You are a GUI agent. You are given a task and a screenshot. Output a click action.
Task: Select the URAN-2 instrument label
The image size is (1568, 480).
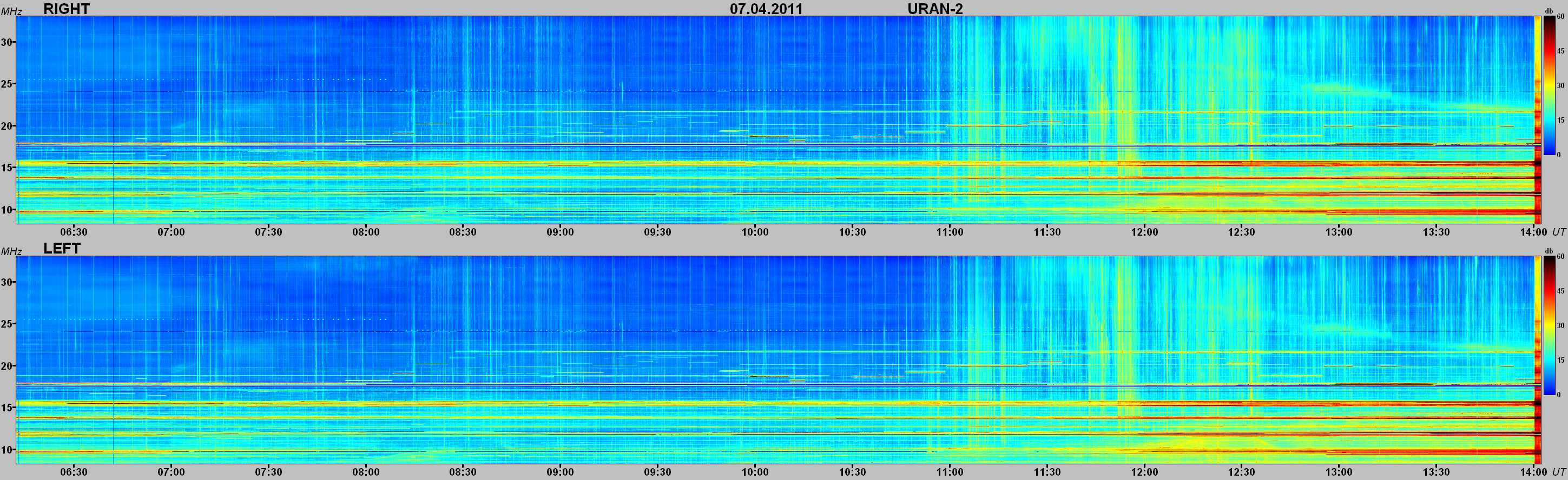(935, 9)
